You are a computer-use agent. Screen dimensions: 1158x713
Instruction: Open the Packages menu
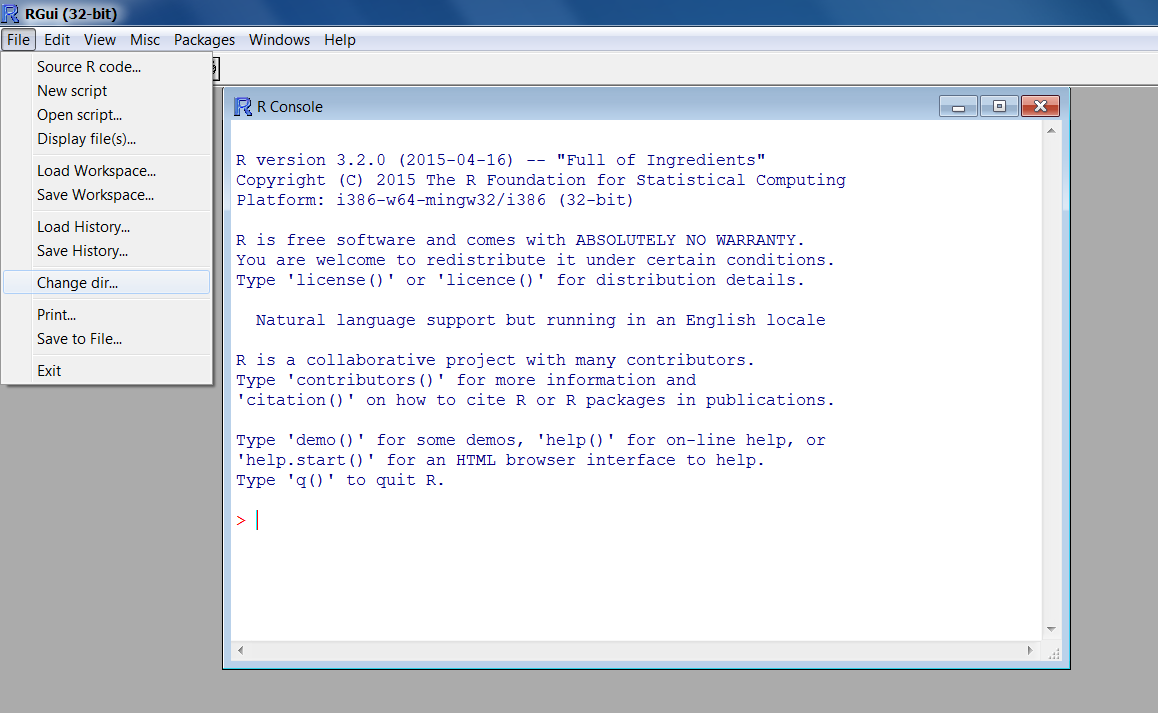[205, 40]
